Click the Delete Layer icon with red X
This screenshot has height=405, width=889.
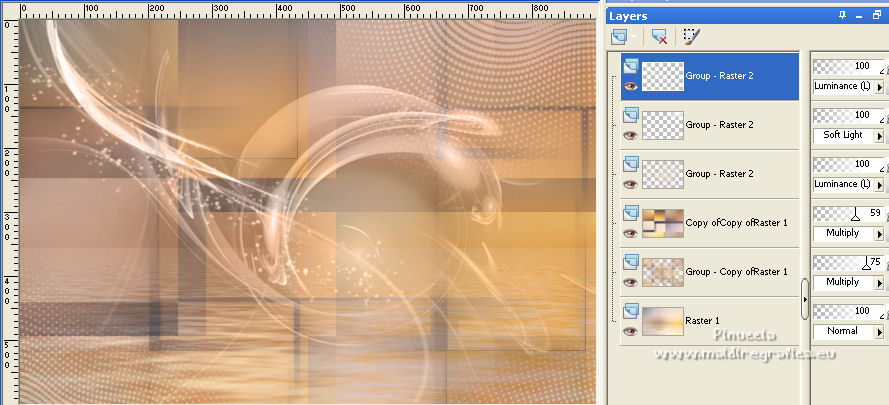click(659, 37)
